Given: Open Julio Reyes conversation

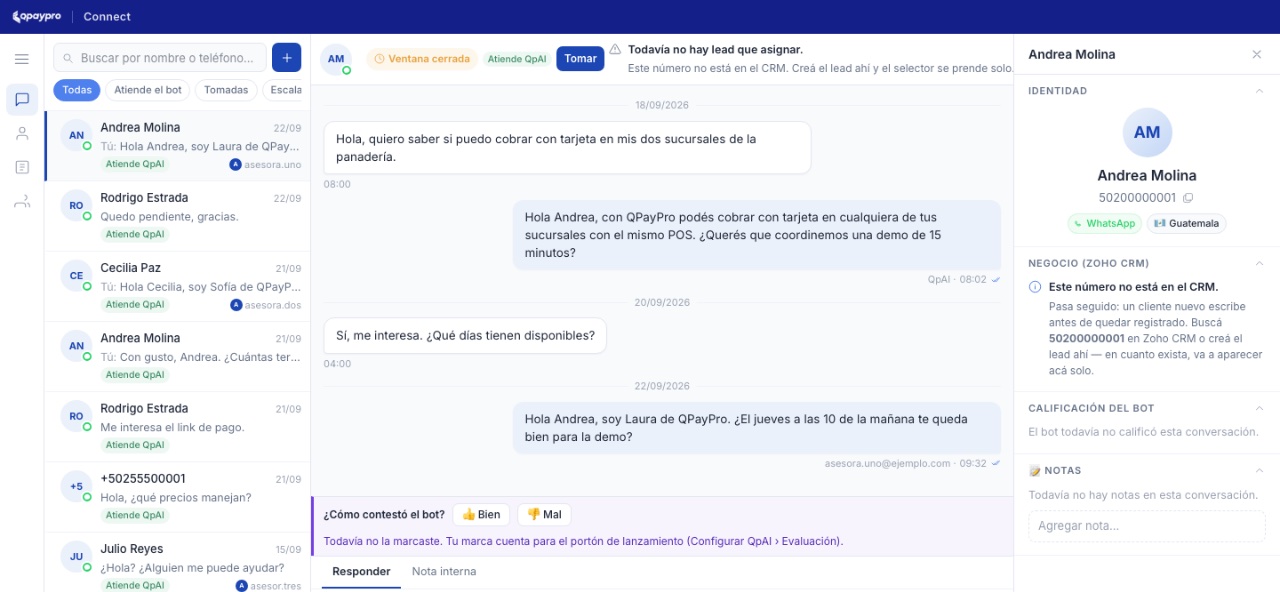Looking at the screenshot, I should (x=178, y=562).
